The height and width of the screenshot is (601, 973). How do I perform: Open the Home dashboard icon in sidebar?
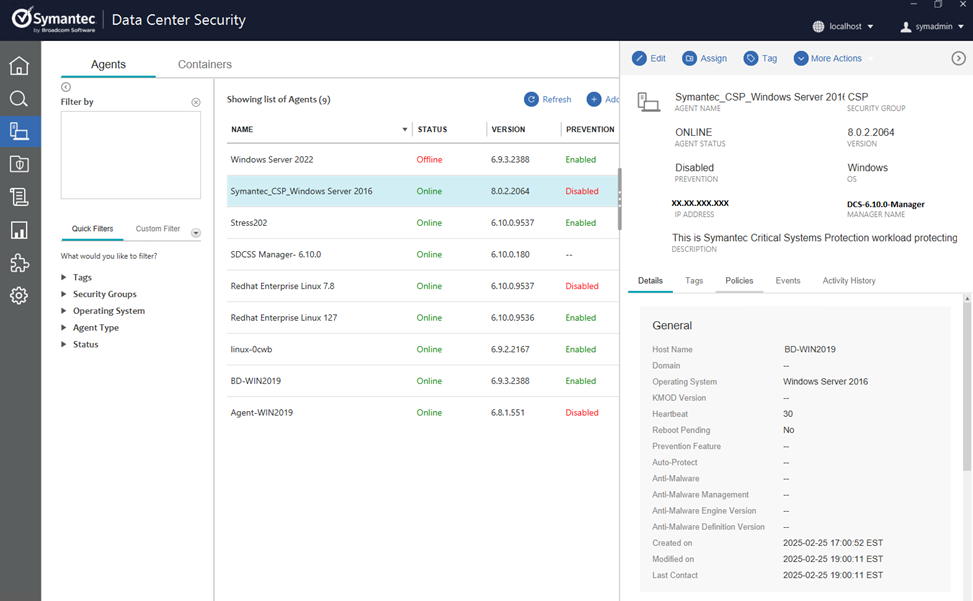click(x=19, y=66)
